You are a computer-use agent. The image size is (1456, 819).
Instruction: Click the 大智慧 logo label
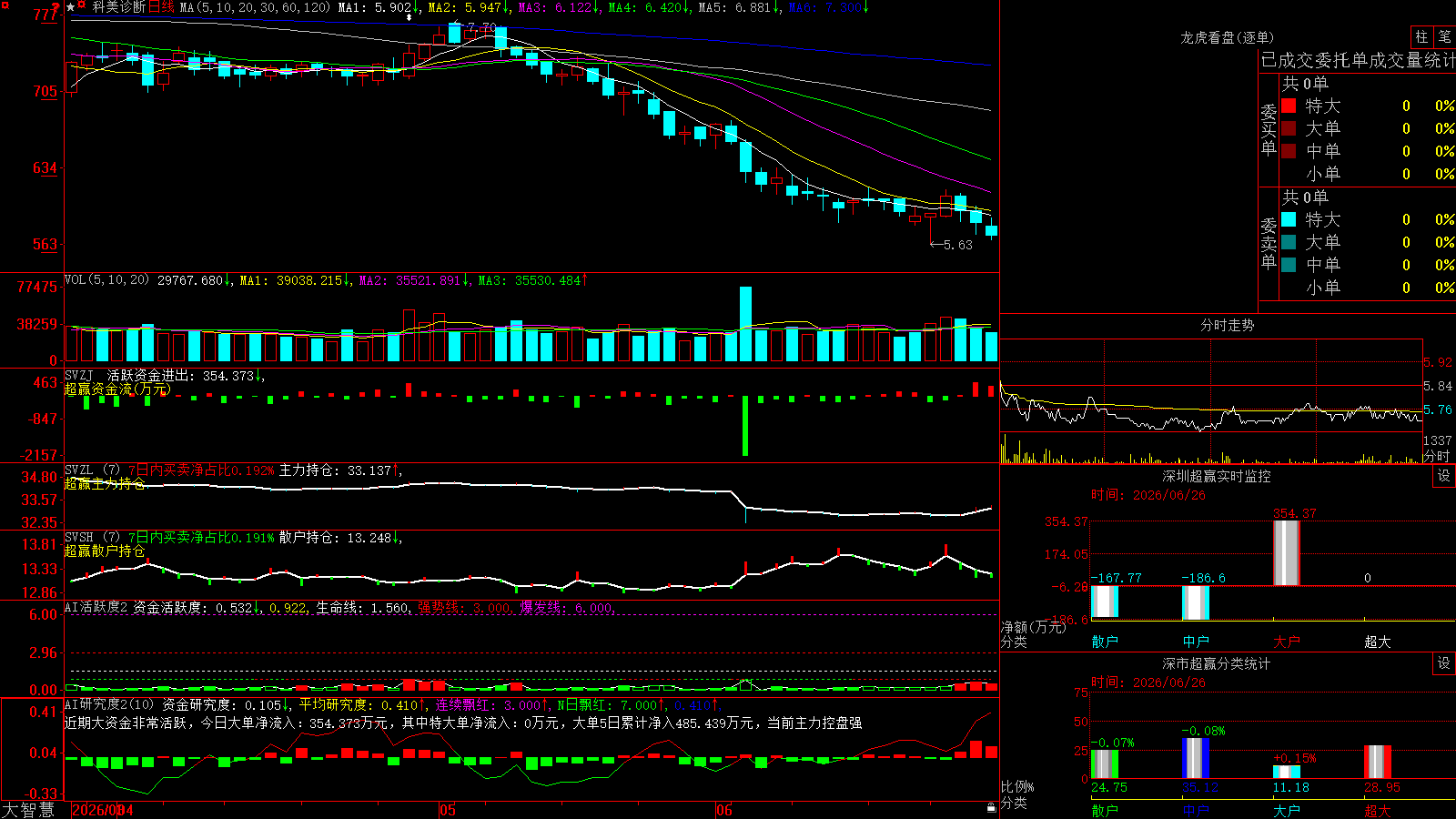(x=28, y=810)
